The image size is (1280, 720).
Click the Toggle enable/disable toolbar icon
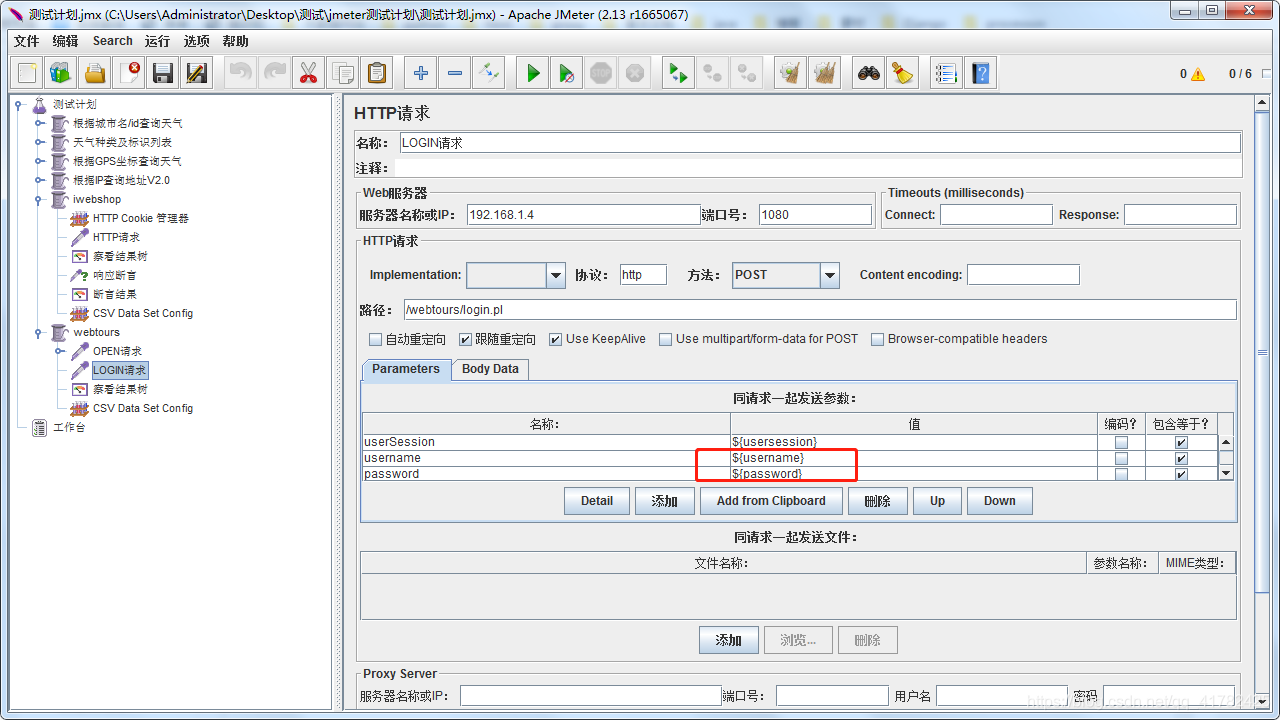tap(489, 73)
